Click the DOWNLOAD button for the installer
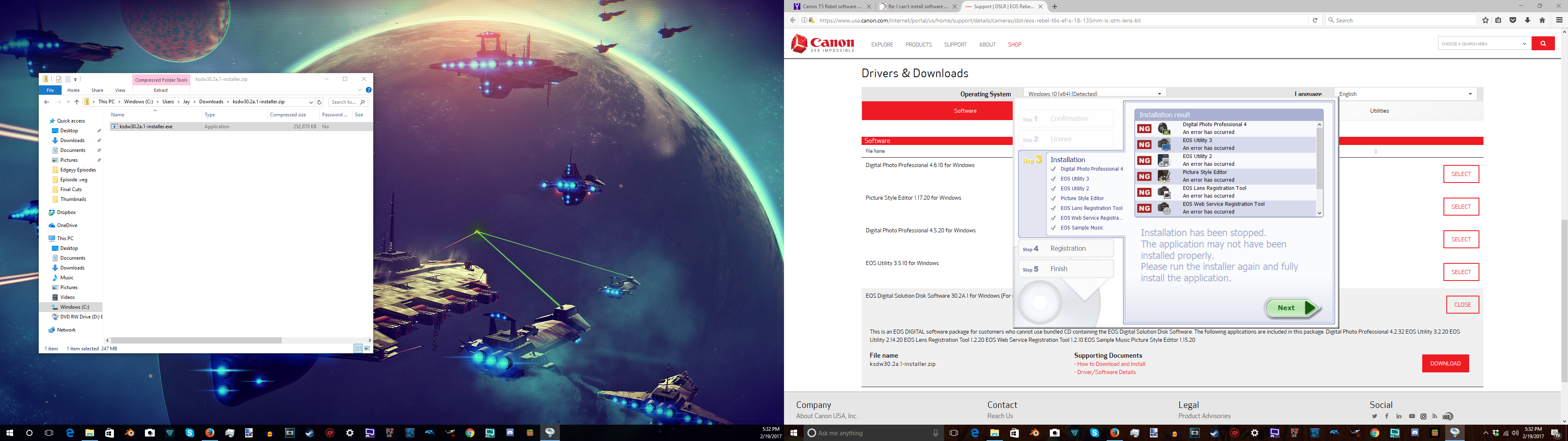Image resolution: width=1568 pixels, height=441 pixels. pyautogui.click(x=1445, y=363)
